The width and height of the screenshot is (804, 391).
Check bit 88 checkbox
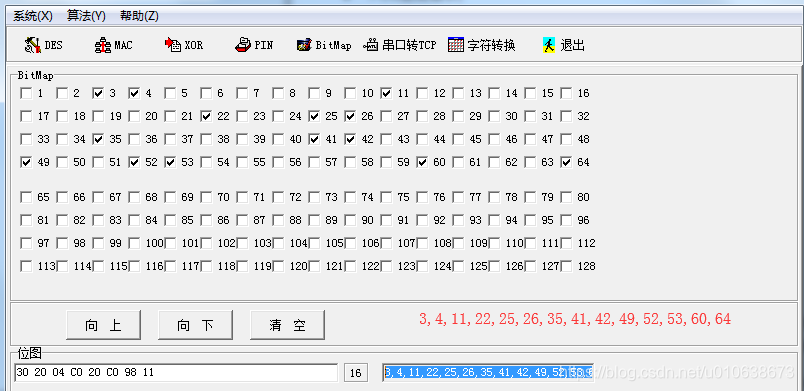[x=278, y=220]
